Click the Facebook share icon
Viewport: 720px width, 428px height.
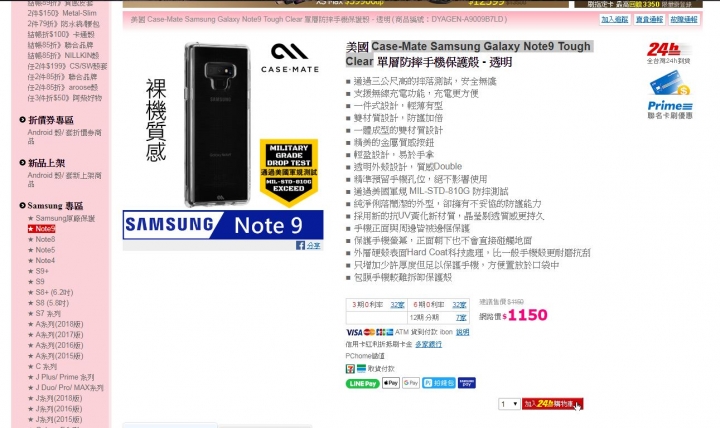click(x=300, y=245)
